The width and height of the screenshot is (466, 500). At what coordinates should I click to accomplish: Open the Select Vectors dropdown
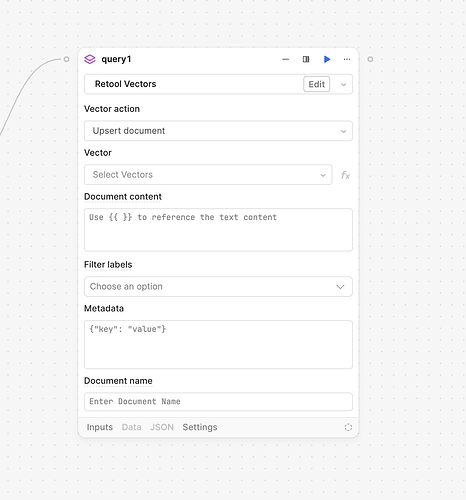coord(208,175)
